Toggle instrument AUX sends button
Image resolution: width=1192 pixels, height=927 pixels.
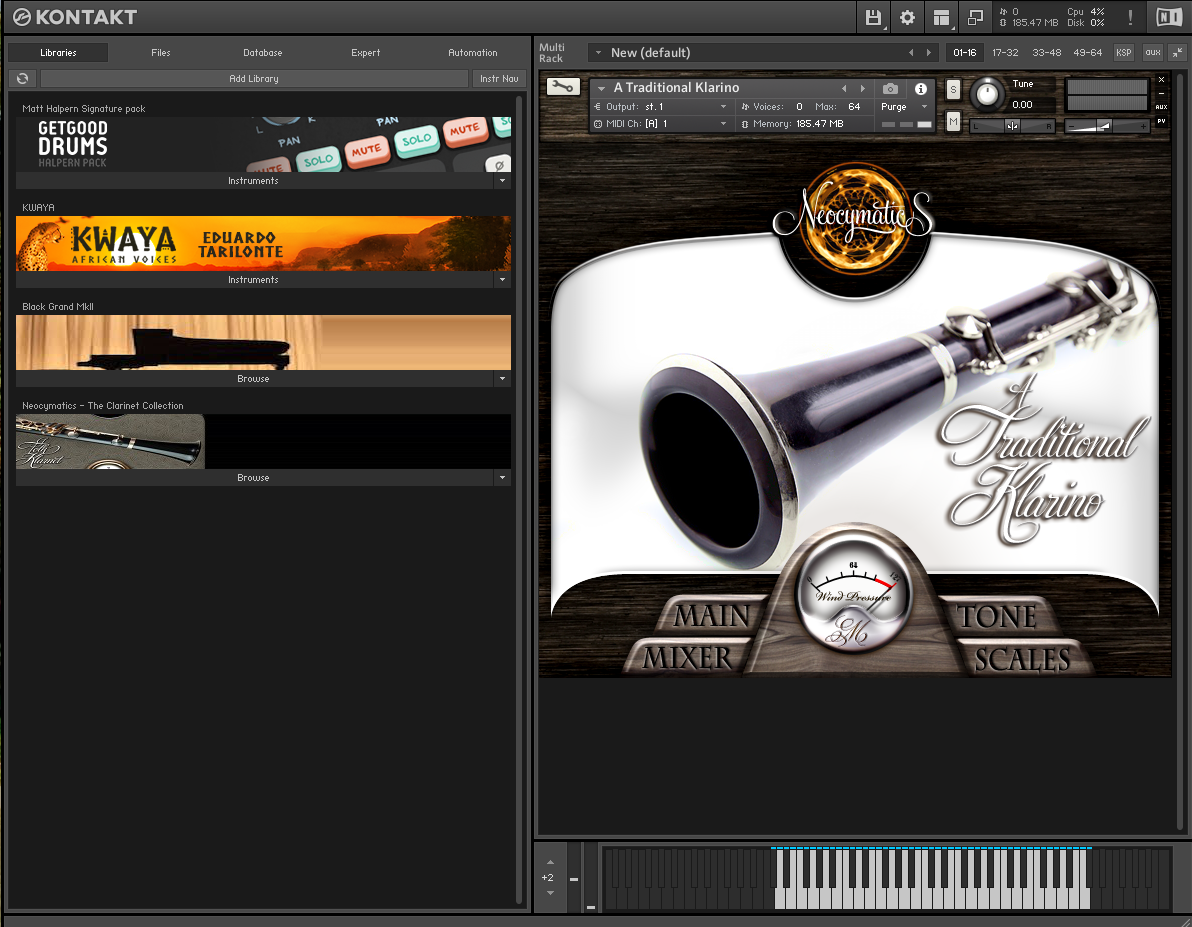tap(1162, 107)
